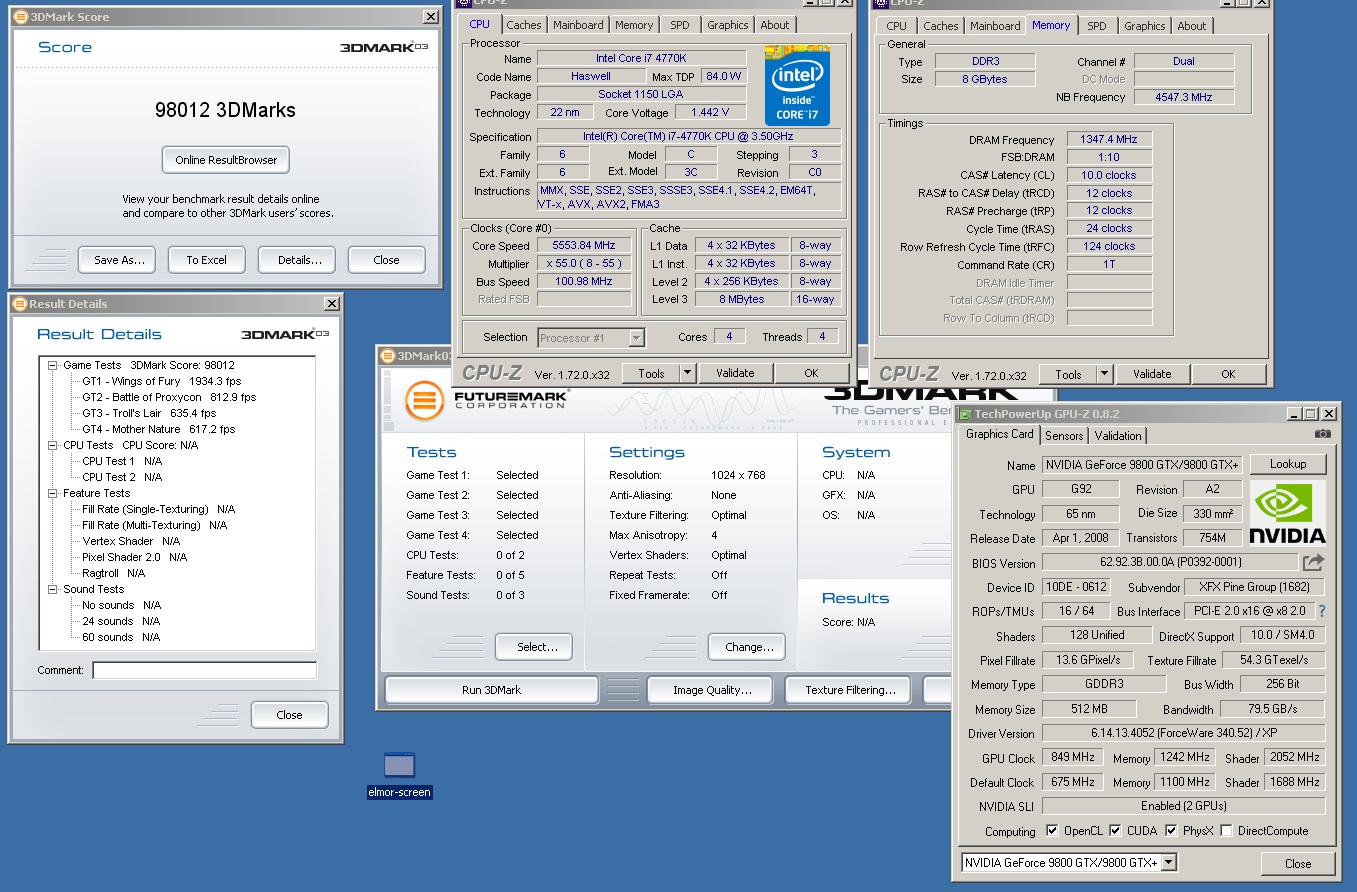Screen dimensions: 1357x892
Task: Open the About tab in CPU-Z memory window
Action: [x=1191, y=26]
